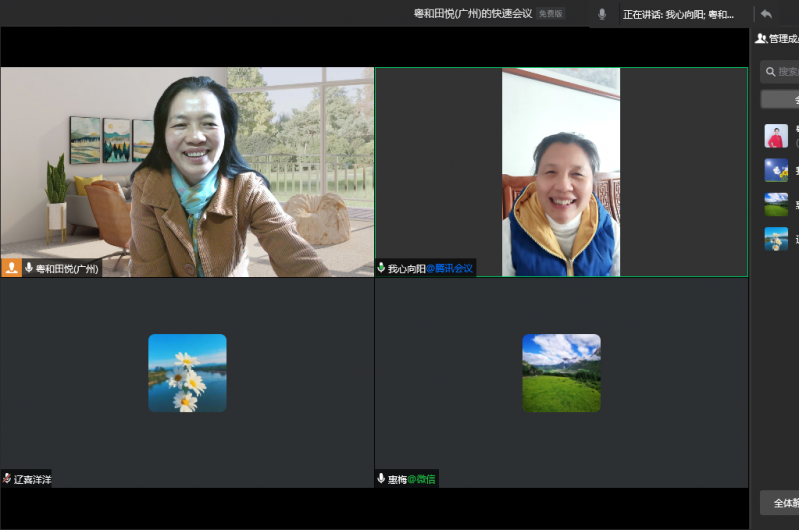This screenshot has width=799, height=530.
Task: Click the 全体 button at panel bottom
Action: pyautogui.click(x=781, y=502)
